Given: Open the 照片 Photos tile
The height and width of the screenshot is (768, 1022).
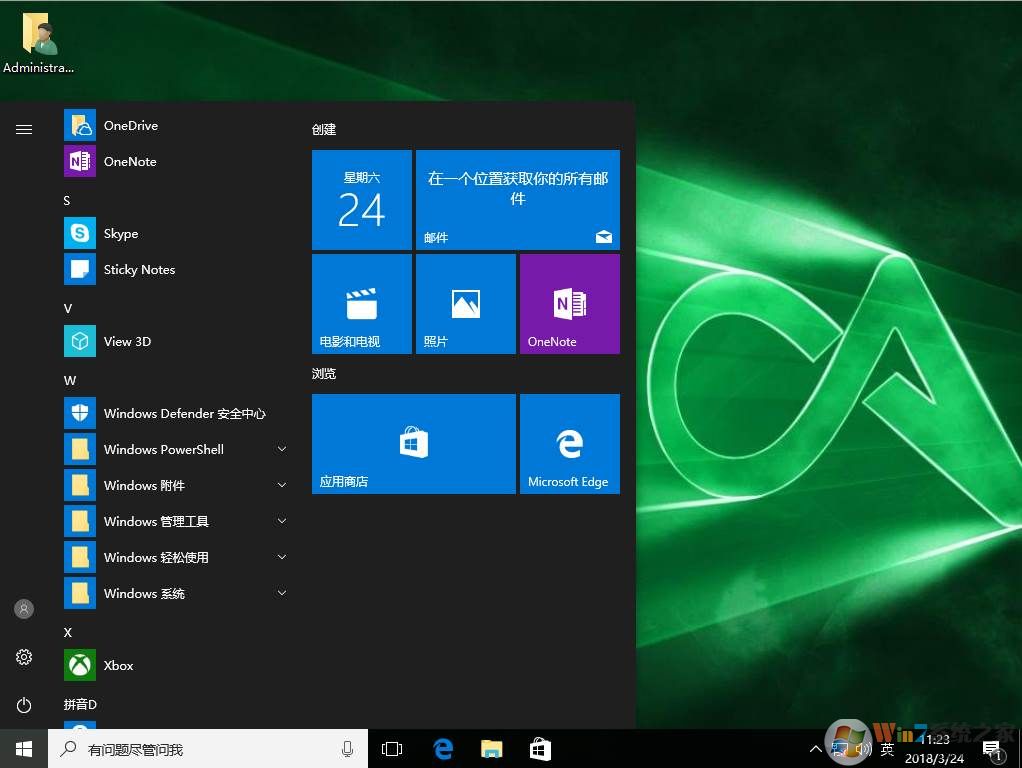Looking at the screenshot, I should point(465,304).
